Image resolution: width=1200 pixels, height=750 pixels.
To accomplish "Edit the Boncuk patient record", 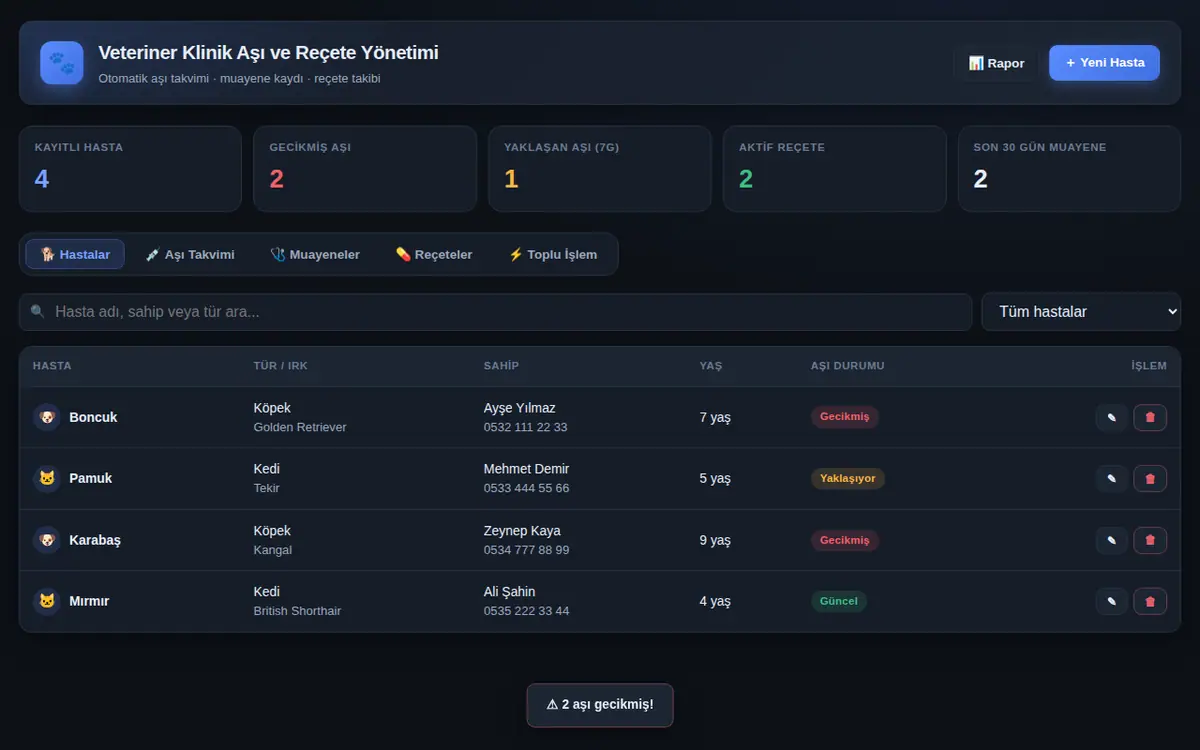I will (1112, 417).
